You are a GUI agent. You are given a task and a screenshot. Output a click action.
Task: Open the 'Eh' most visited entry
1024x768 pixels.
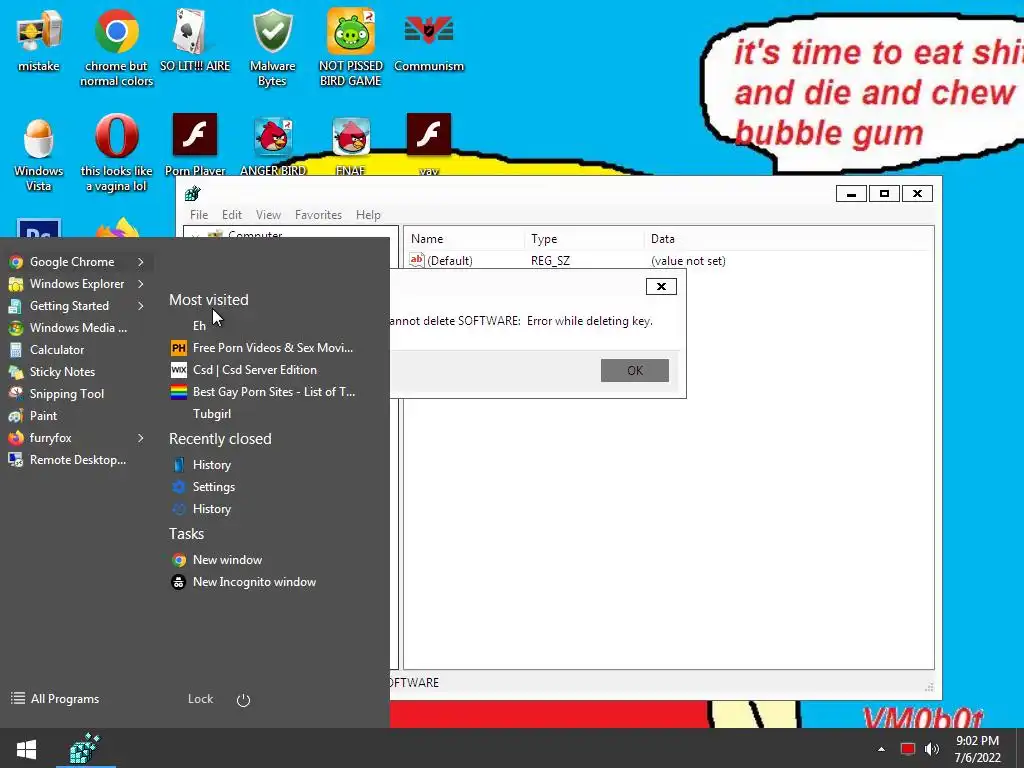pyautogui.click(x=199, y=326)
